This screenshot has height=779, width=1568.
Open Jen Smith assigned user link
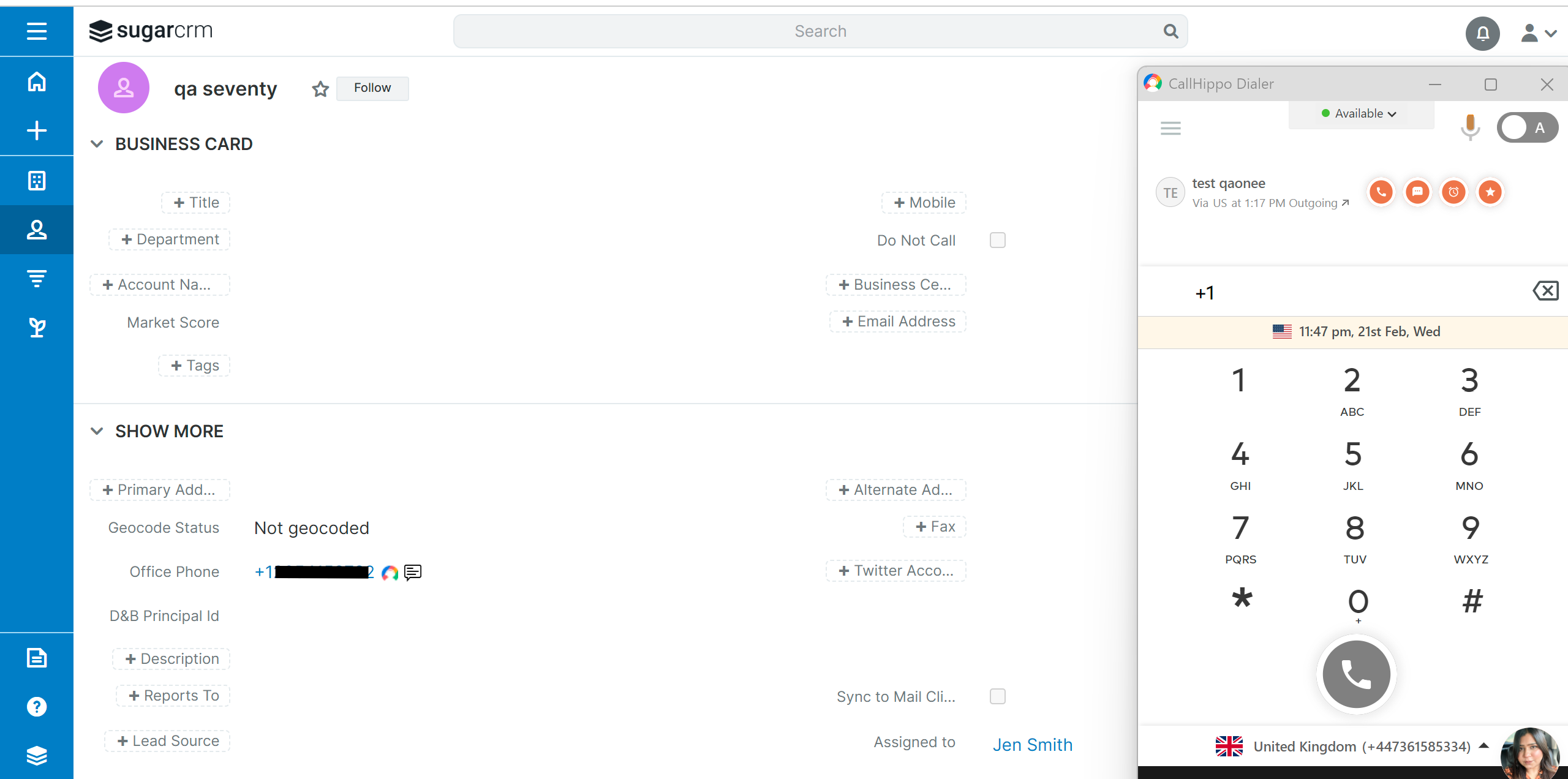(1033, 745)
